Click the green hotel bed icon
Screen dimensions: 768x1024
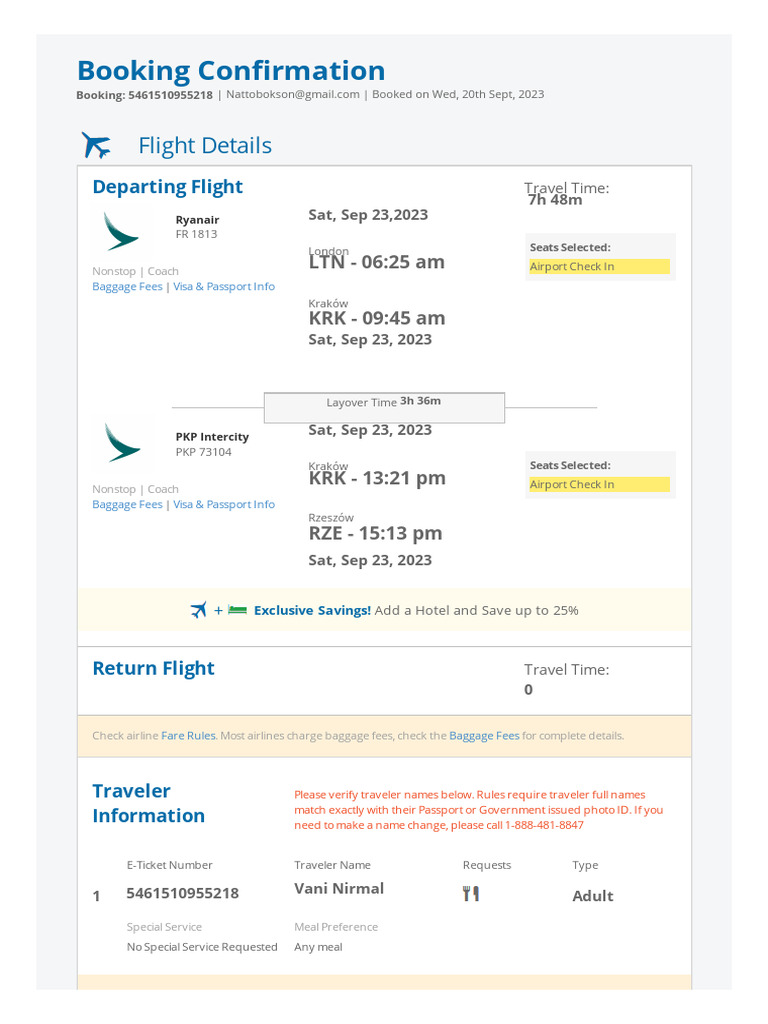(x=237, y=610)
